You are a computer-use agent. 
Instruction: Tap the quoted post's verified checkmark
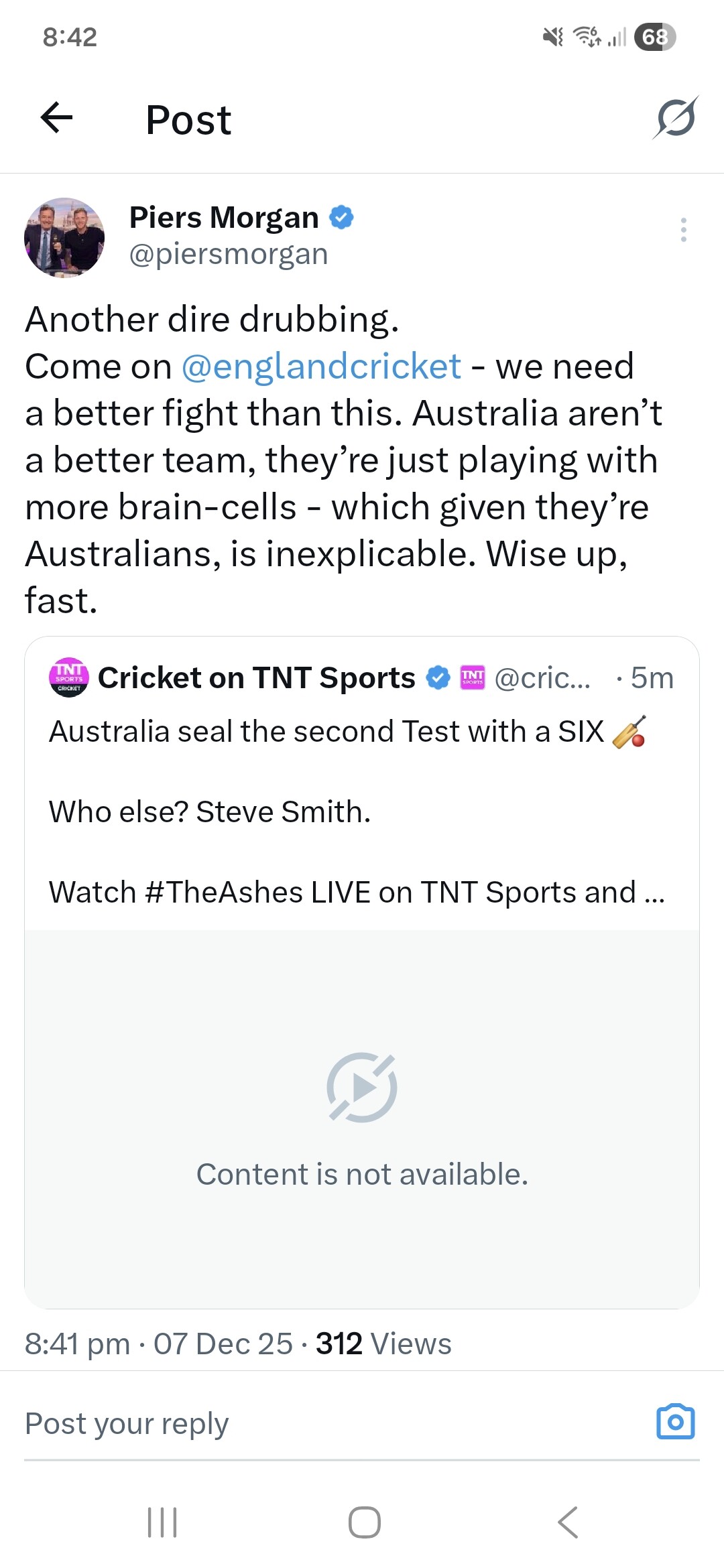pos(438,677)
